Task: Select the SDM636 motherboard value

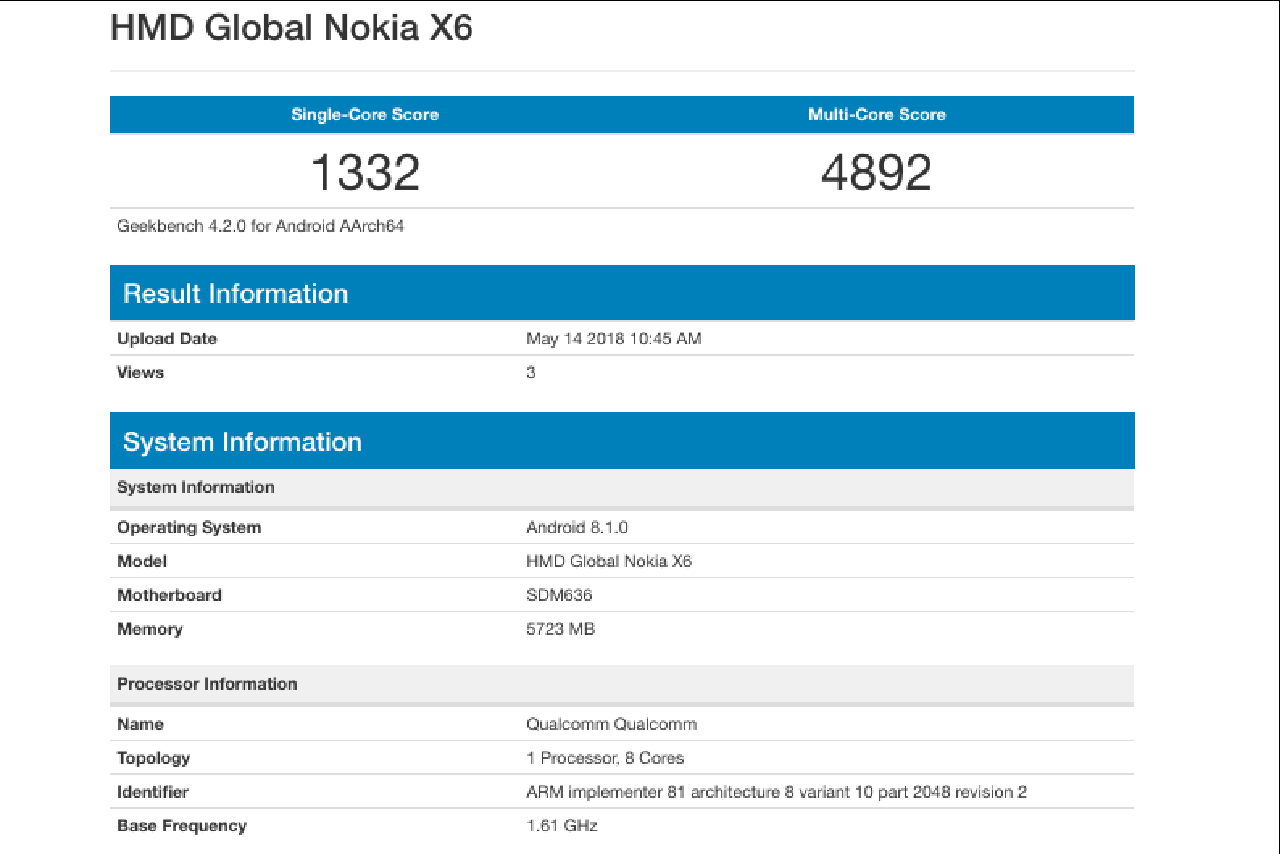Action: pos(559,596)
